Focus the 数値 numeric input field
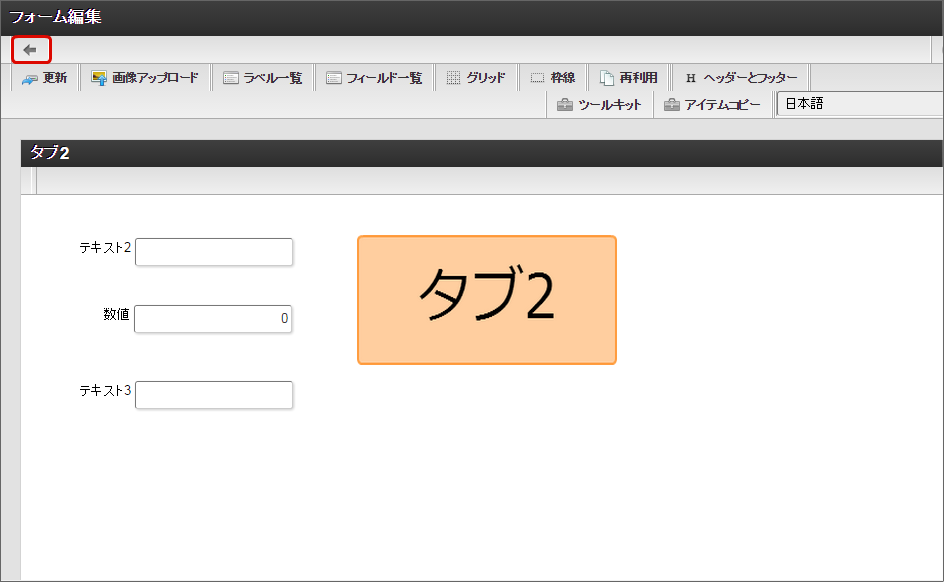This screenshot has width=944, height=582. pos(213,318)
